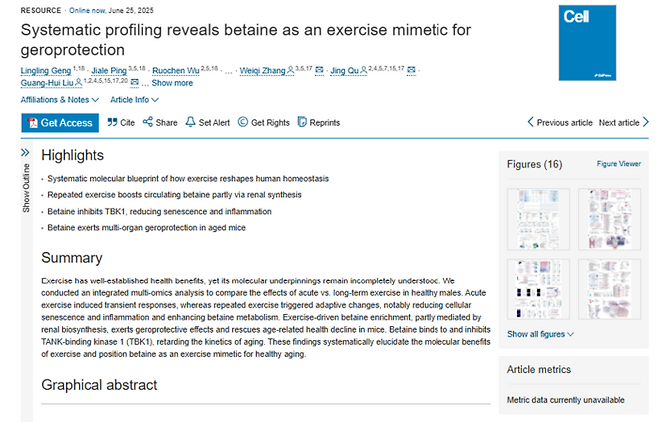Email Weiqi Zhang via envelope icon
This screenshot has width=658, height=422.
(319, 71)
